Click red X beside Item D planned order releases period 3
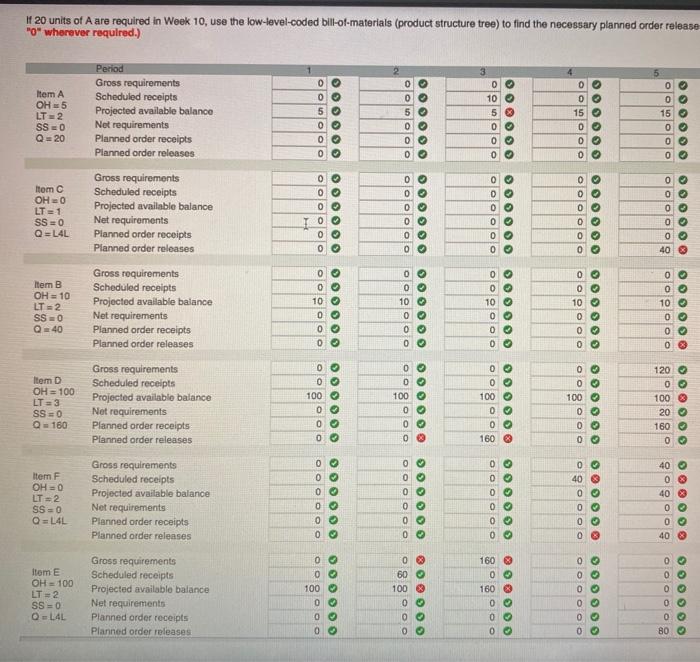The width and height of the screenshot is (700, 662). tap(508, 439)
